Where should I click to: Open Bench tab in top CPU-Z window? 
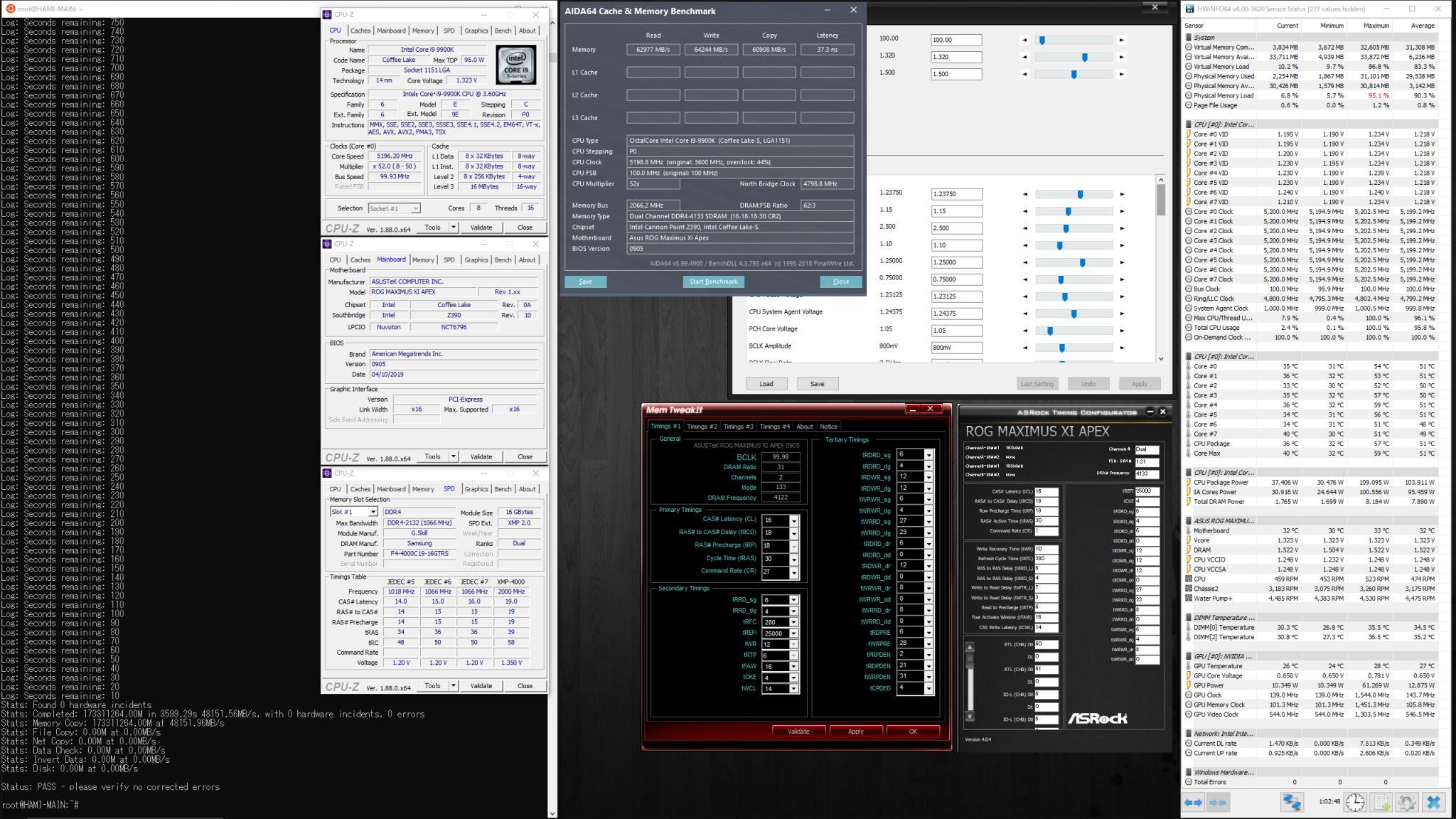[x=503, y=31]
